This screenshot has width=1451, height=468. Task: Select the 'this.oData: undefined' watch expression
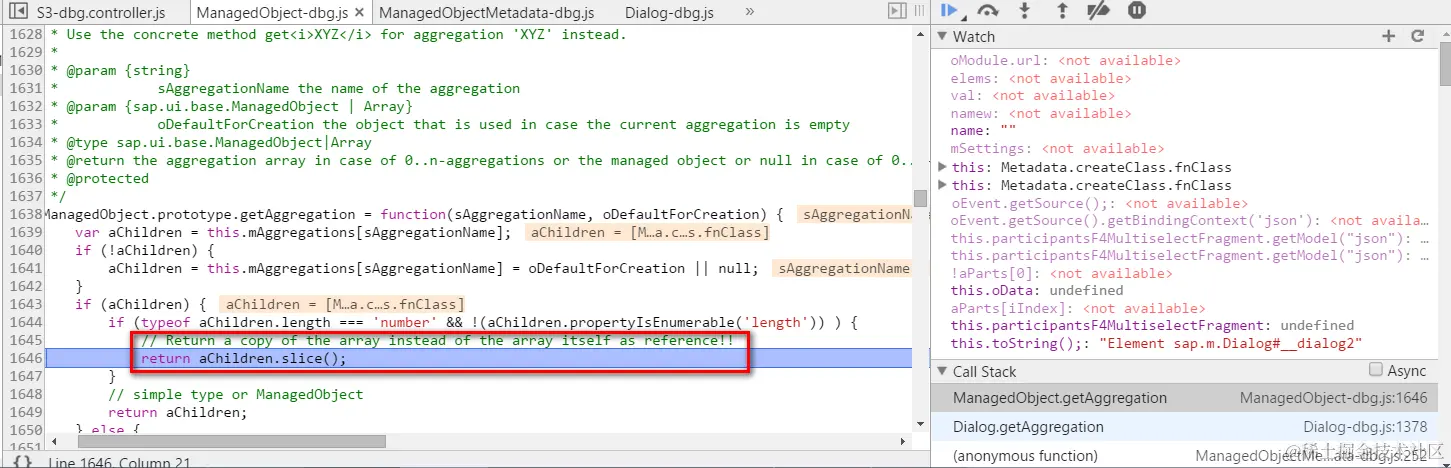pos(1037,291)
